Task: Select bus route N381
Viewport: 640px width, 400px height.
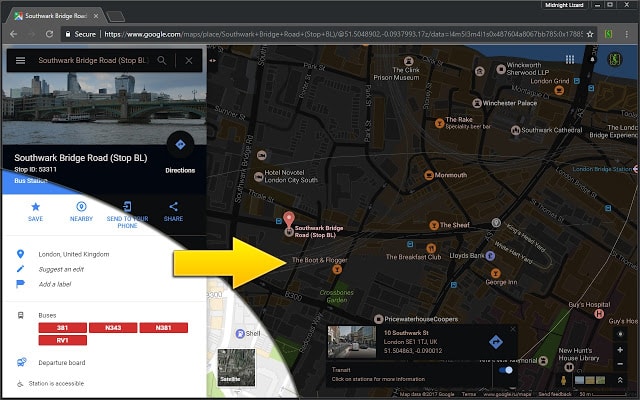Action: pos(164,328)
